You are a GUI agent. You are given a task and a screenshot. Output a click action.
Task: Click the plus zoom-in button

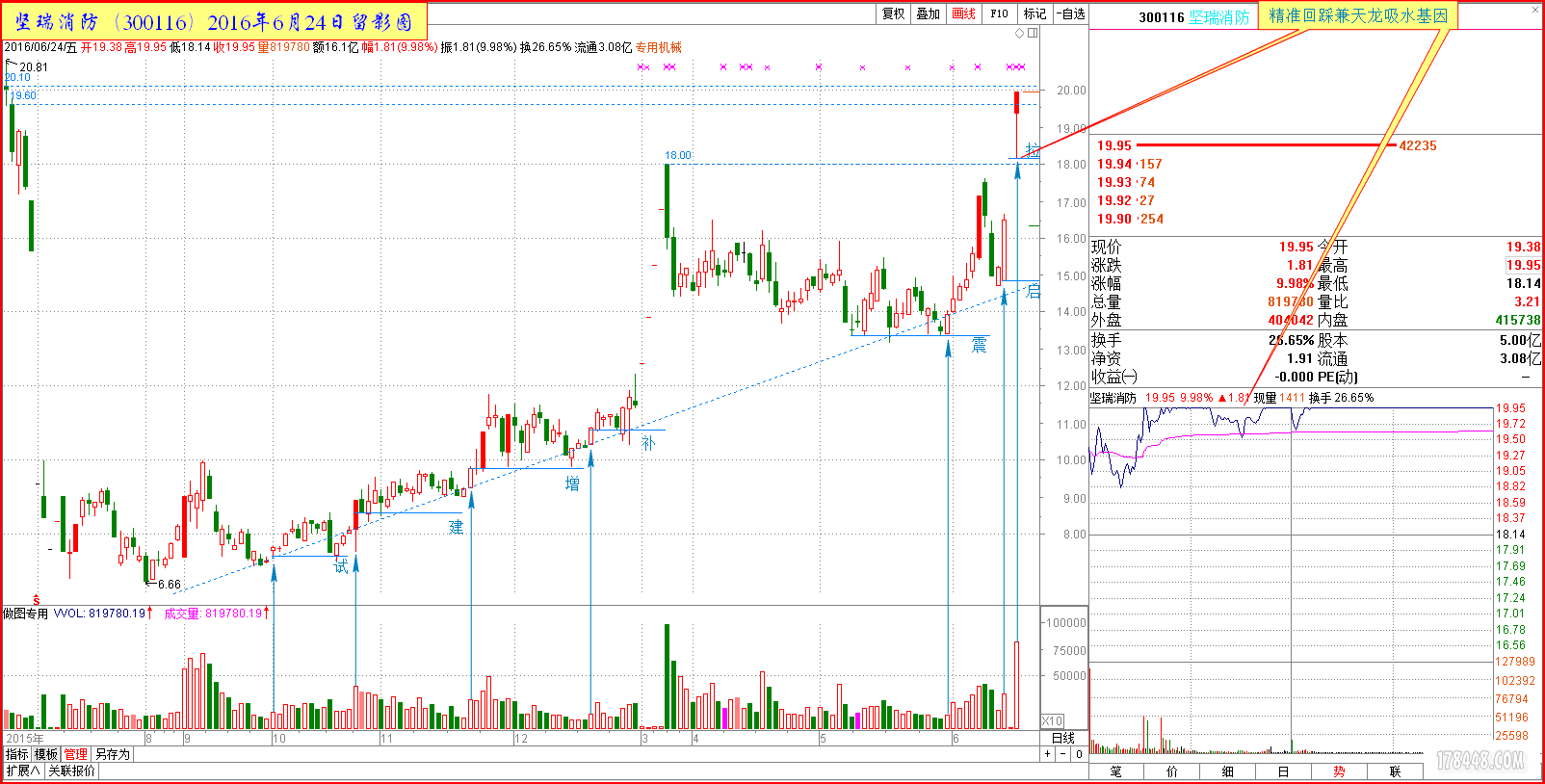[x=1048, y=754]
